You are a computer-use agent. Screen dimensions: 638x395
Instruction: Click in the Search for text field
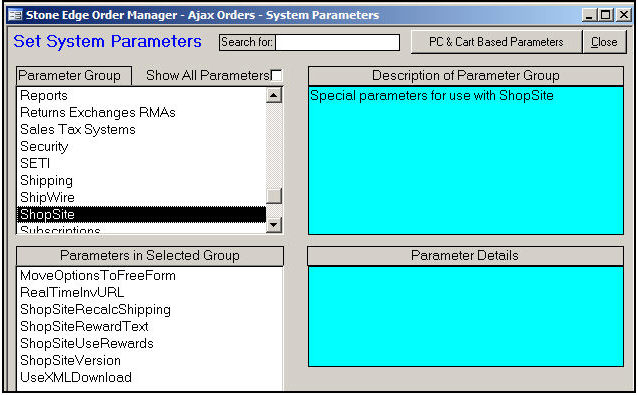pyautogui.click(x=337, y=42)
